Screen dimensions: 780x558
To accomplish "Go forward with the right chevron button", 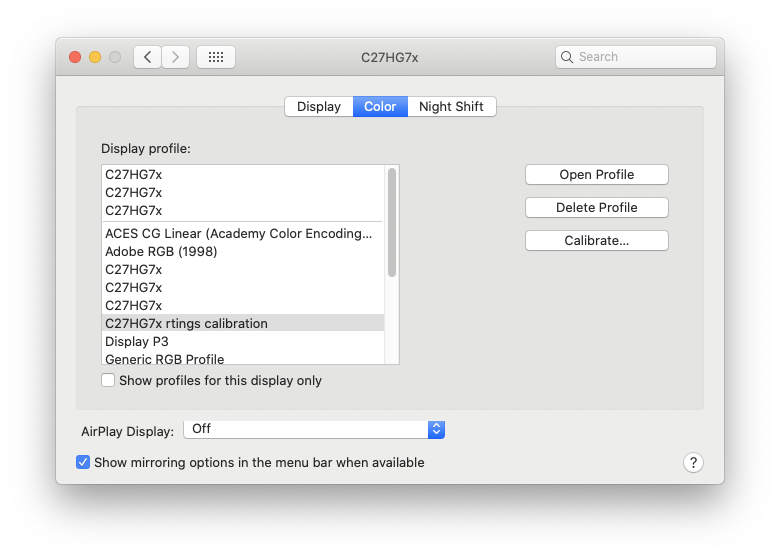I will tap(175, 57).
